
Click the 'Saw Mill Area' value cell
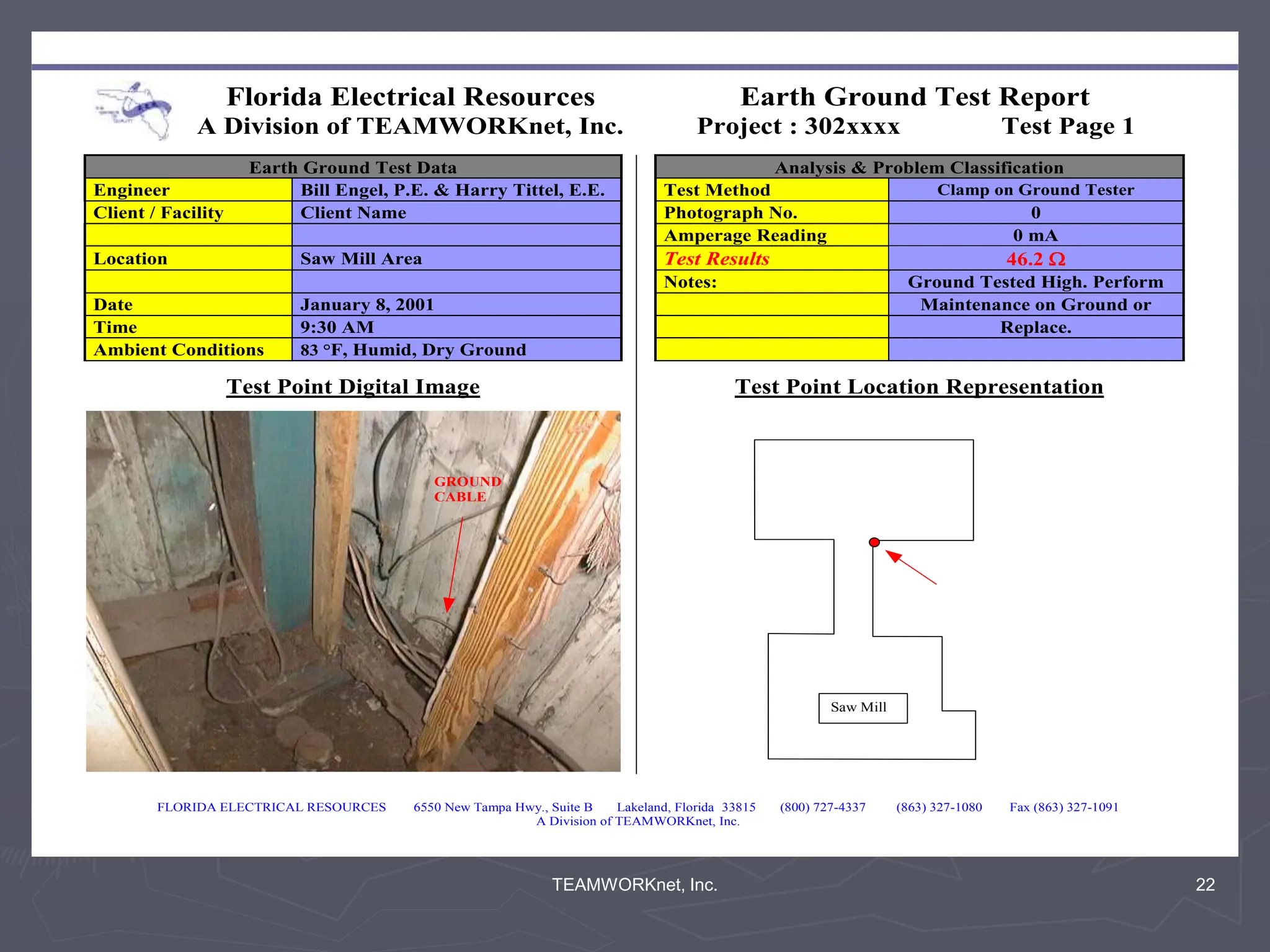pos(456,258)
